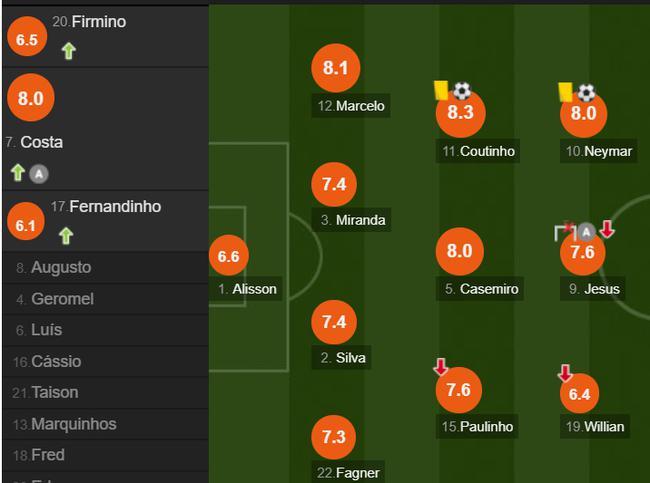Click Neymar's goal ball icon
The image size is (650, 483).
586,92
